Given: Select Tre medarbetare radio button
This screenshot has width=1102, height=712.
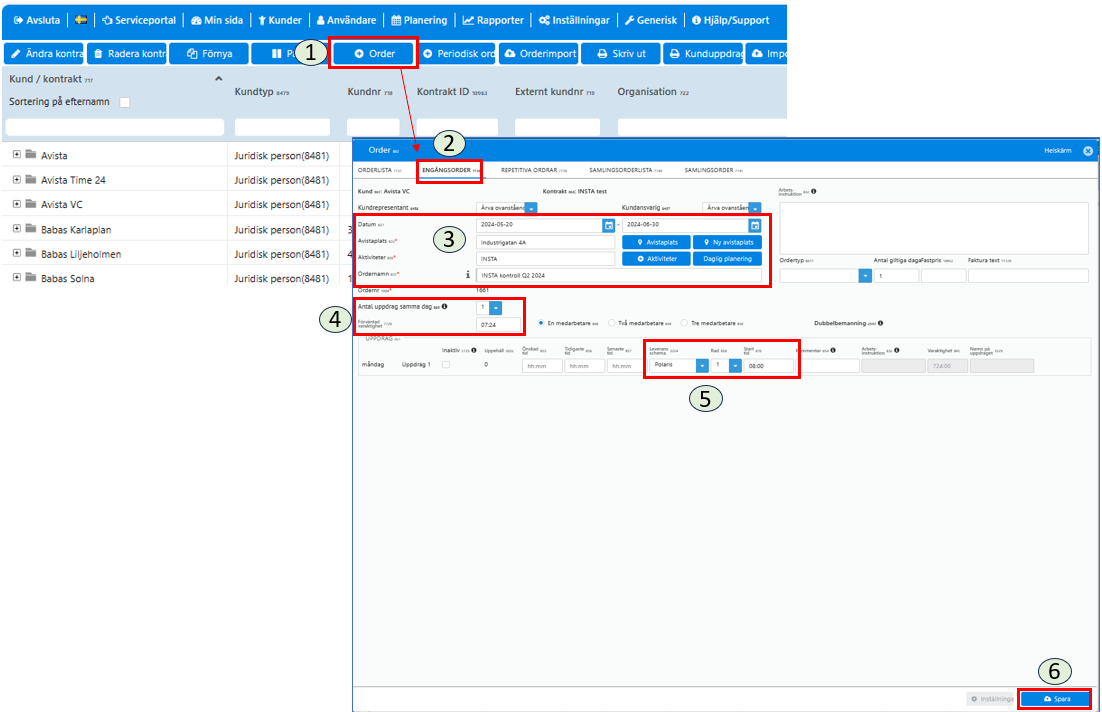Looking at the screenshot, I should (684, 323).
